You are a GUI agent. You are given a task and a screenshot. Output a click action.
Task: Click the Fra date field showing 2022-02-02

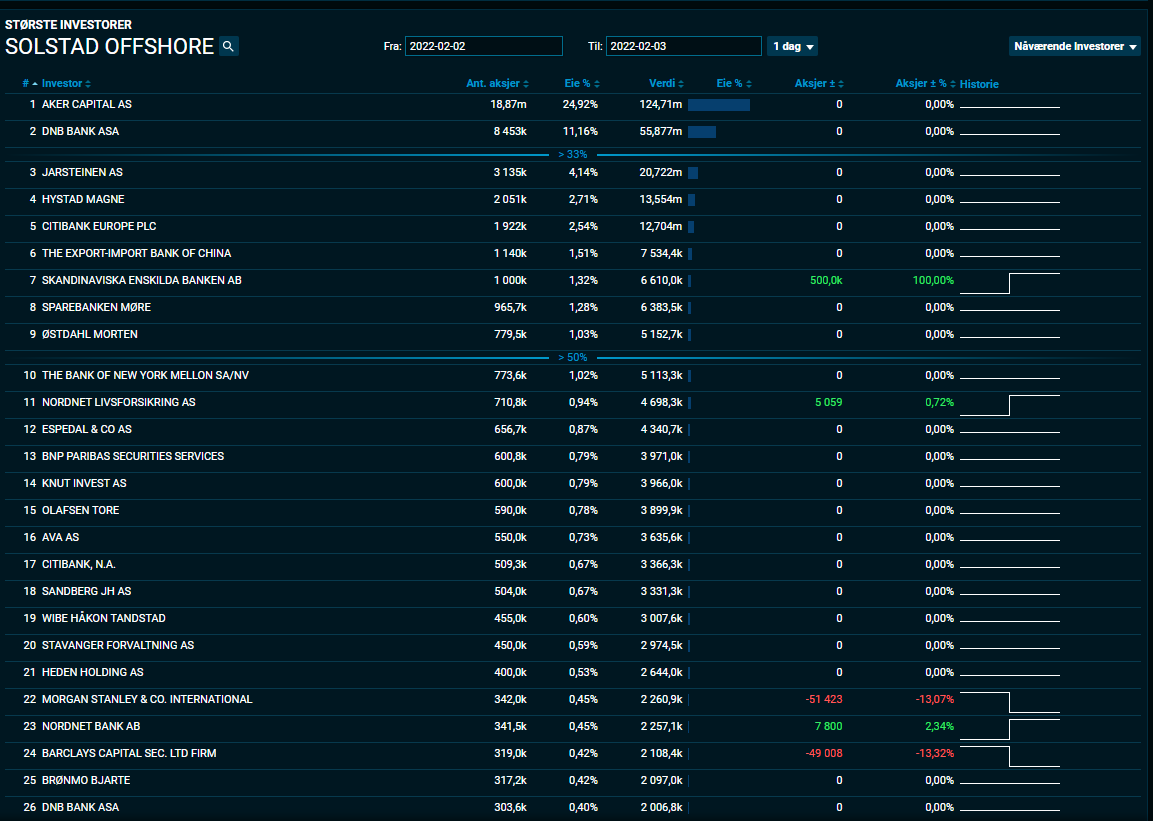483,46
